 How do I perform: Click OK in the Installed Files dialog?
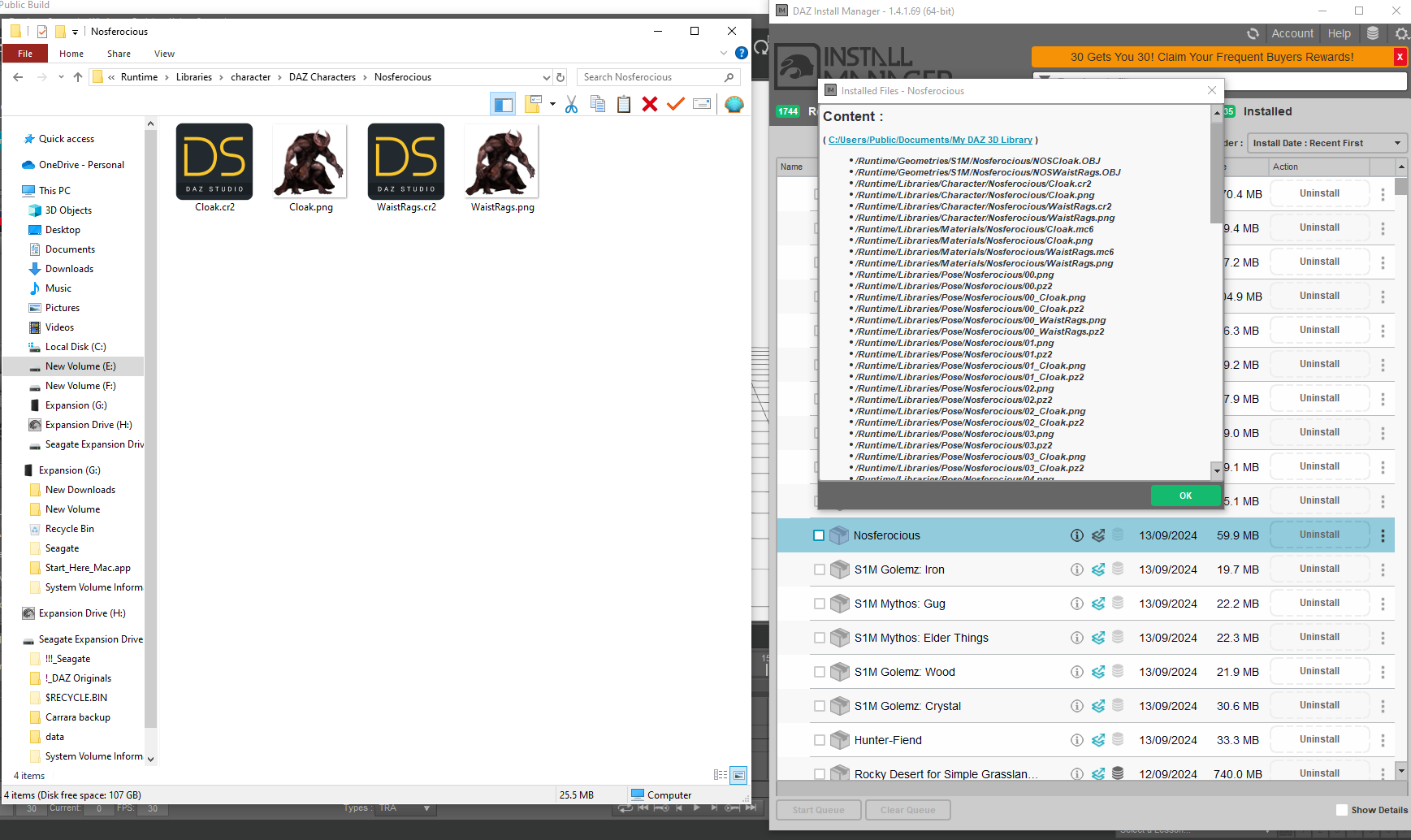(x=1186, y=496)
